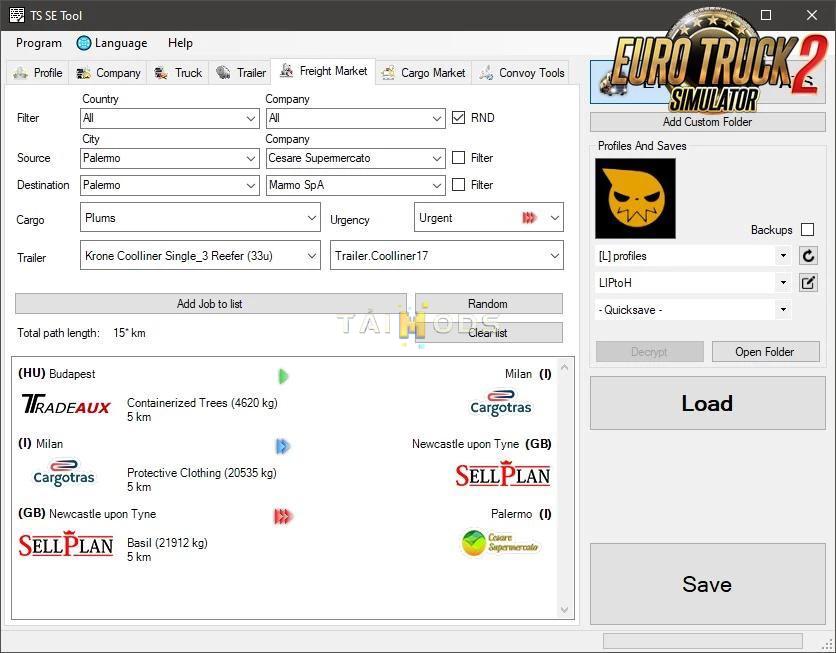Uncheck the RND checkbox
Image resolution: width=836 pixels, height=653 pixels.
[x=458, y=118]
